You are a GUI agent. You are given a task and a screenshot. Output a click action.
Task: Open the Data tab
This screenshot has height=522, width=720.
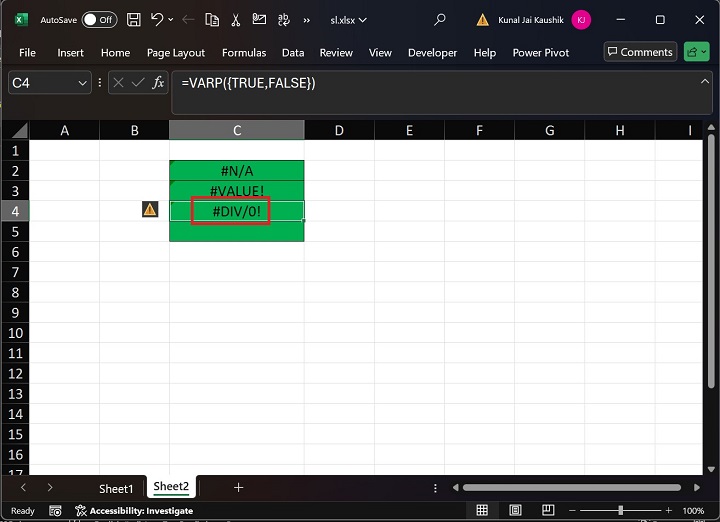[x=293, y=53]
